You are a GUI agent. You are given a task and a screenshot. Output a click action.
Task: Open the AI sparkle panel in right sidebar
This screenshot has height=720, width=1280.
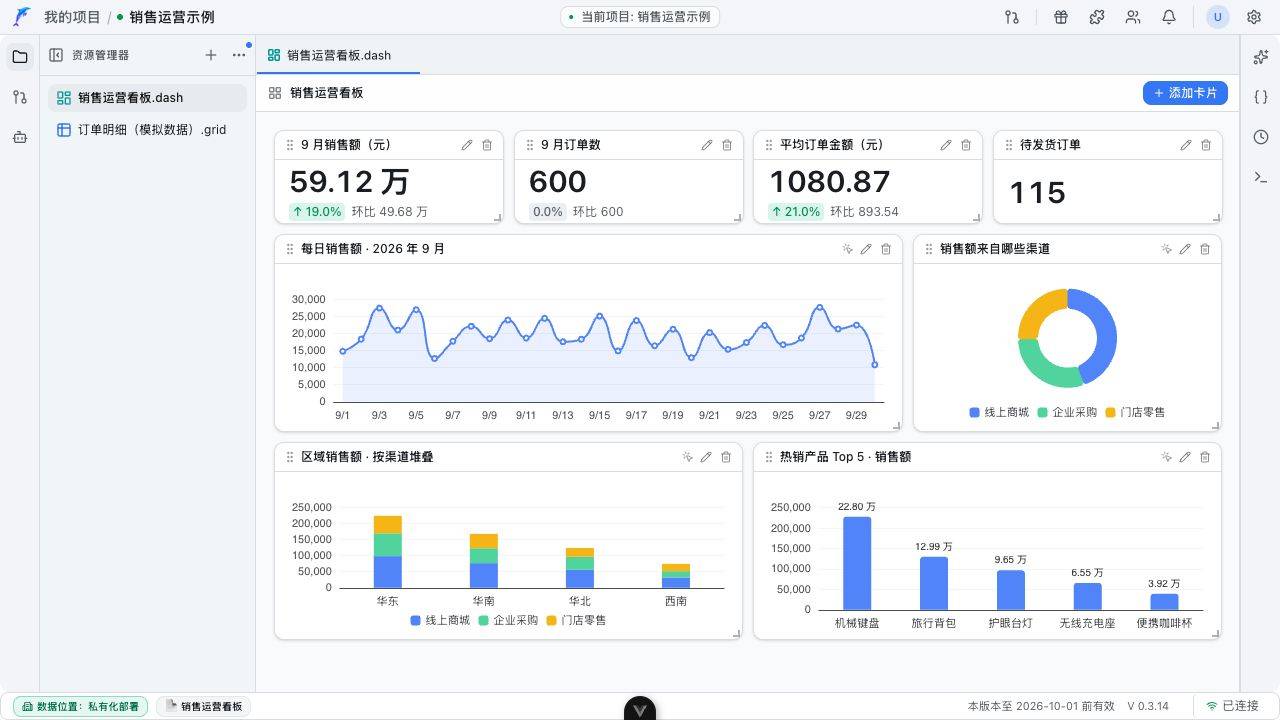1261,57
